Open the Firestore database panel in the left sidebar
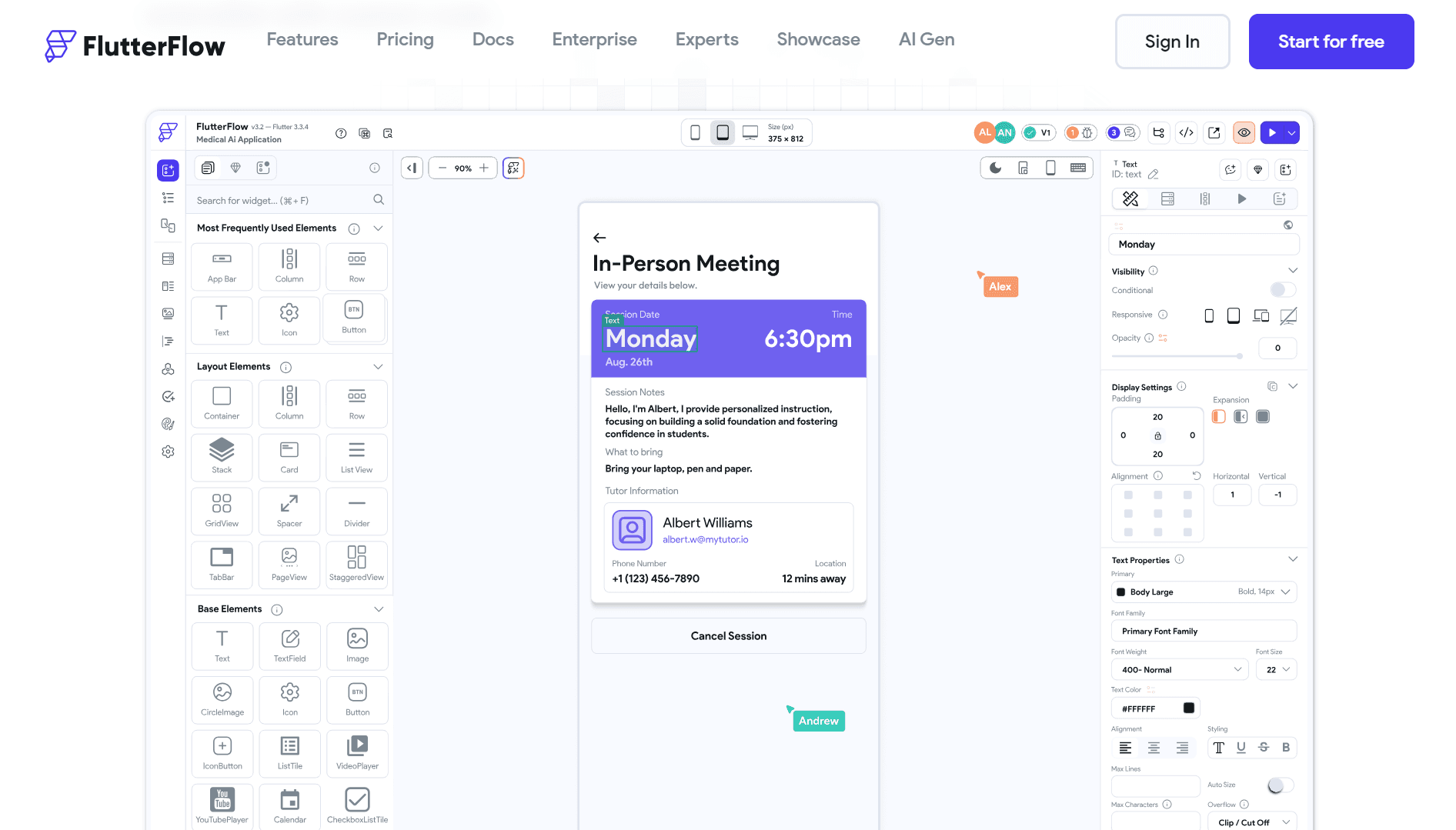The height and width of the screenshot is (830, 1456). click(x=168, y=258)
